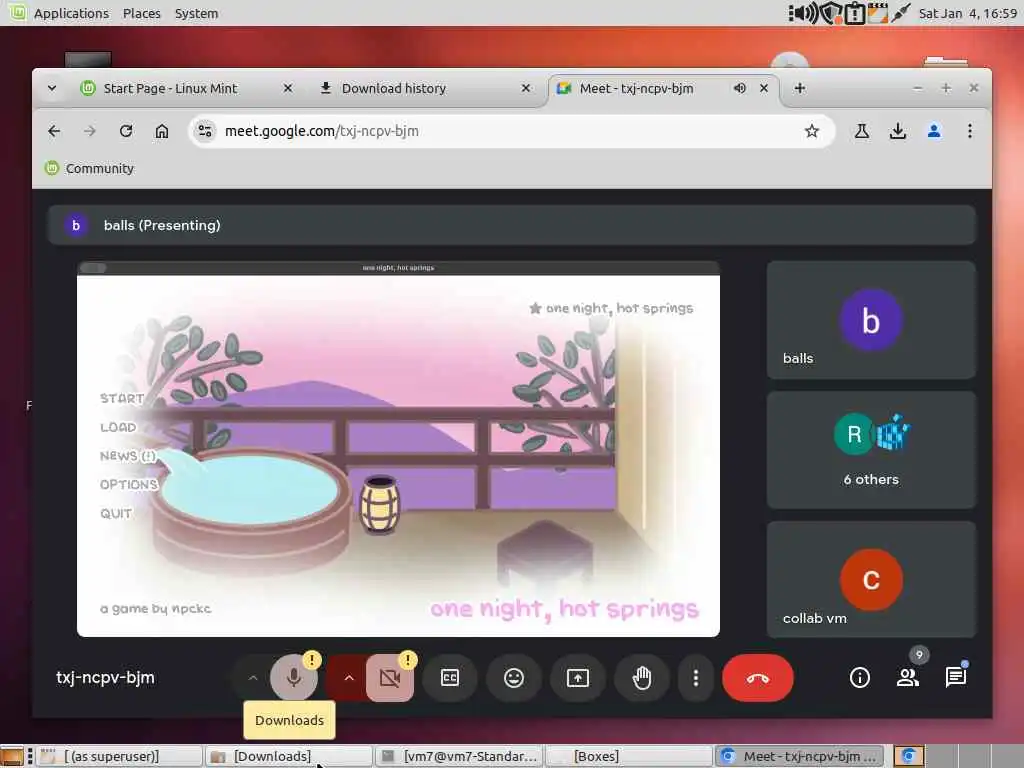
Task: Raise hand in the meeting
Action: click(642, 678)
